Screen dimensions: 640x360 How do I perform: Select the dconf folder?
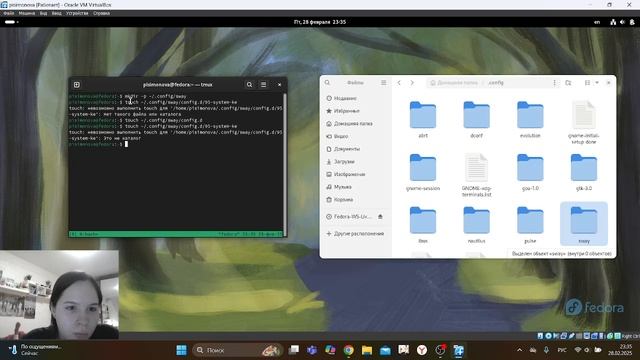(x=476, y=119)
